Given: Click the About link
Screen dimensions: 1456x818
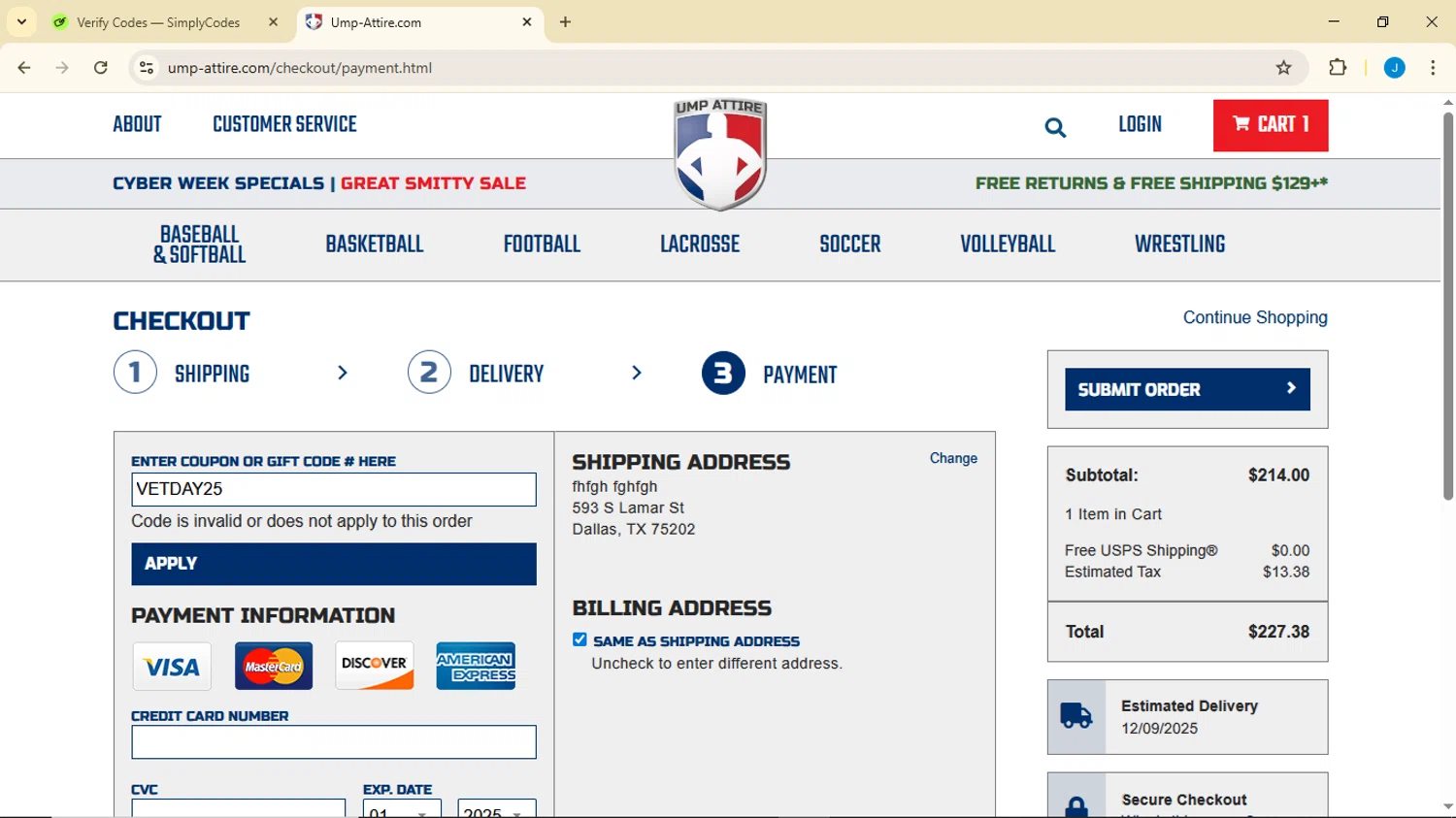Looking at the screenshot, I should (137, 125).
